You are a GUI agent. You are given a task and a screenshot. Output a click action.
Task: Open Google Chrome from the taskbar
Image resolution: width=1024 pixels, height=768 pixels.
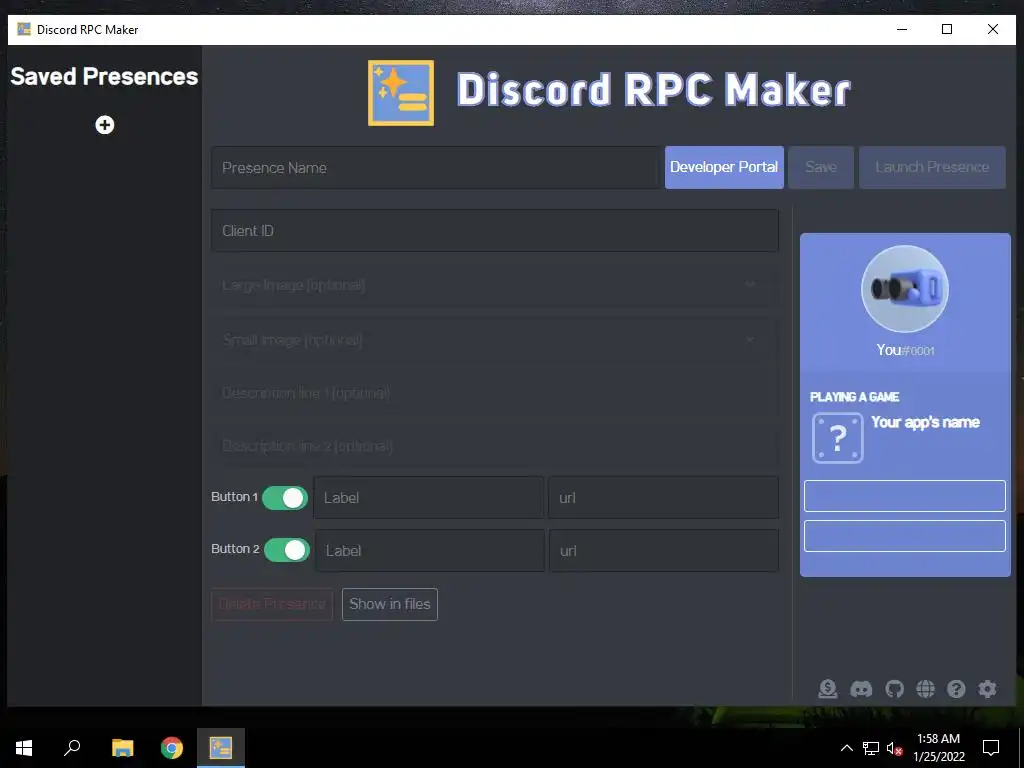172,748
